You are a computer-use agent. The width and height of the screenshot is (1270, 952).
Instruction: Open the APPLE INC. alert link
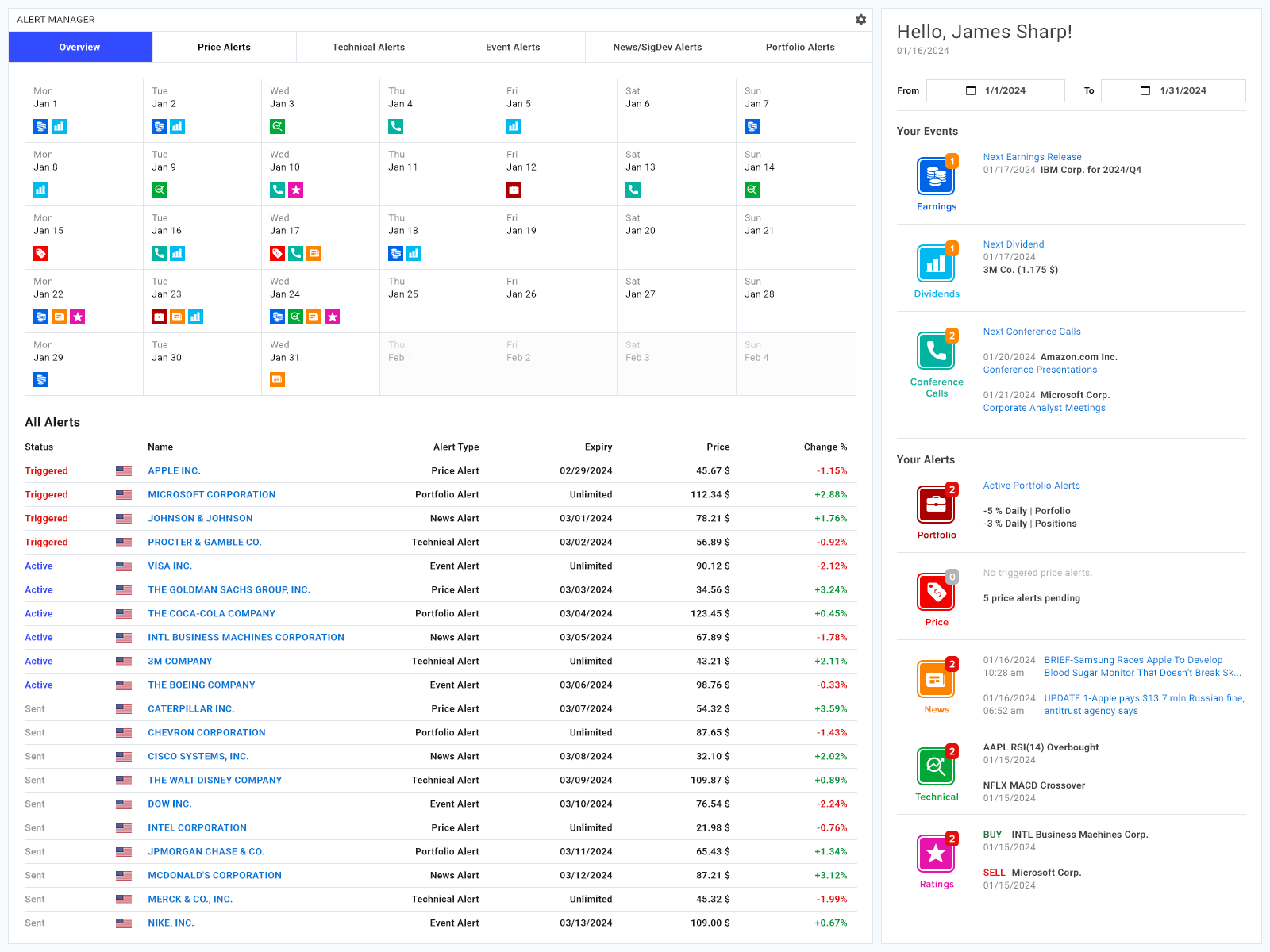pyautogui.click(x=174, y=471)
